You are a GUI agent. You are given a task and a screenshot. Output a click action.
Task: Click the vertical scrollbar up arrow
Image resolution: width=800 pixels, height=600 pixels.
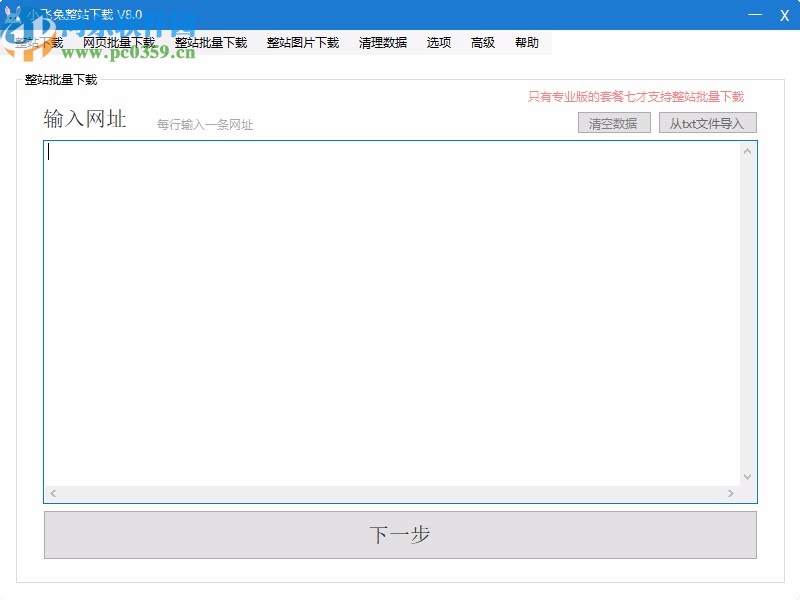click(745, 151)
